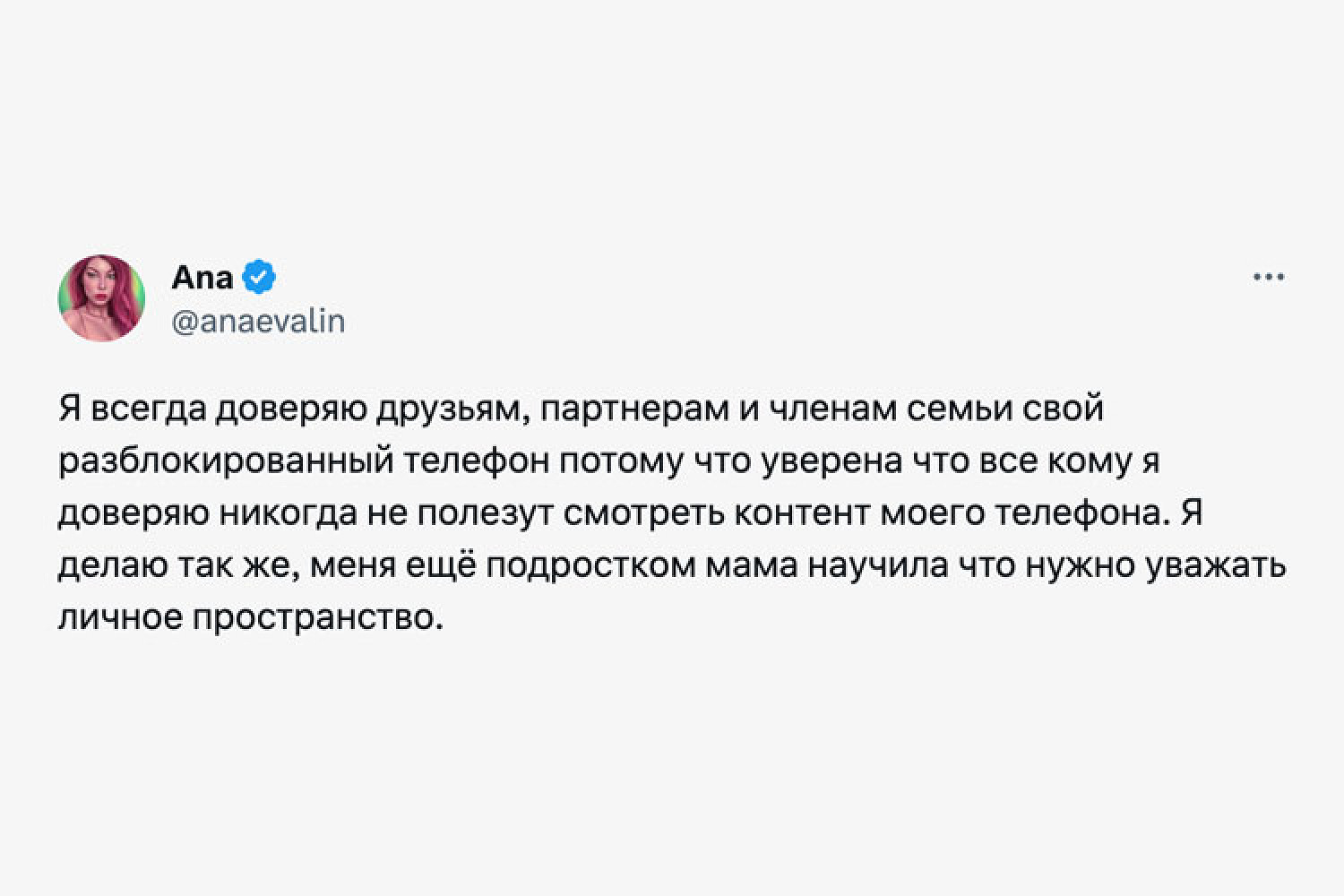Select the word "друзьям," in the tweet
Image resolution: width=1344 pixels, height=896 pixels.
[x=448, y=409]
